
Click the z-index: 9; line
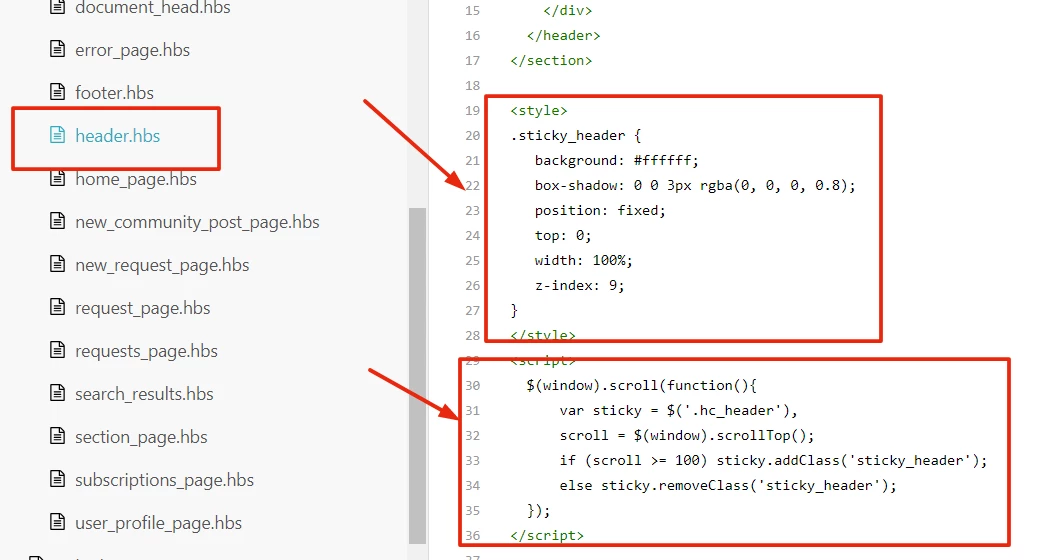[x=579, y=286]
